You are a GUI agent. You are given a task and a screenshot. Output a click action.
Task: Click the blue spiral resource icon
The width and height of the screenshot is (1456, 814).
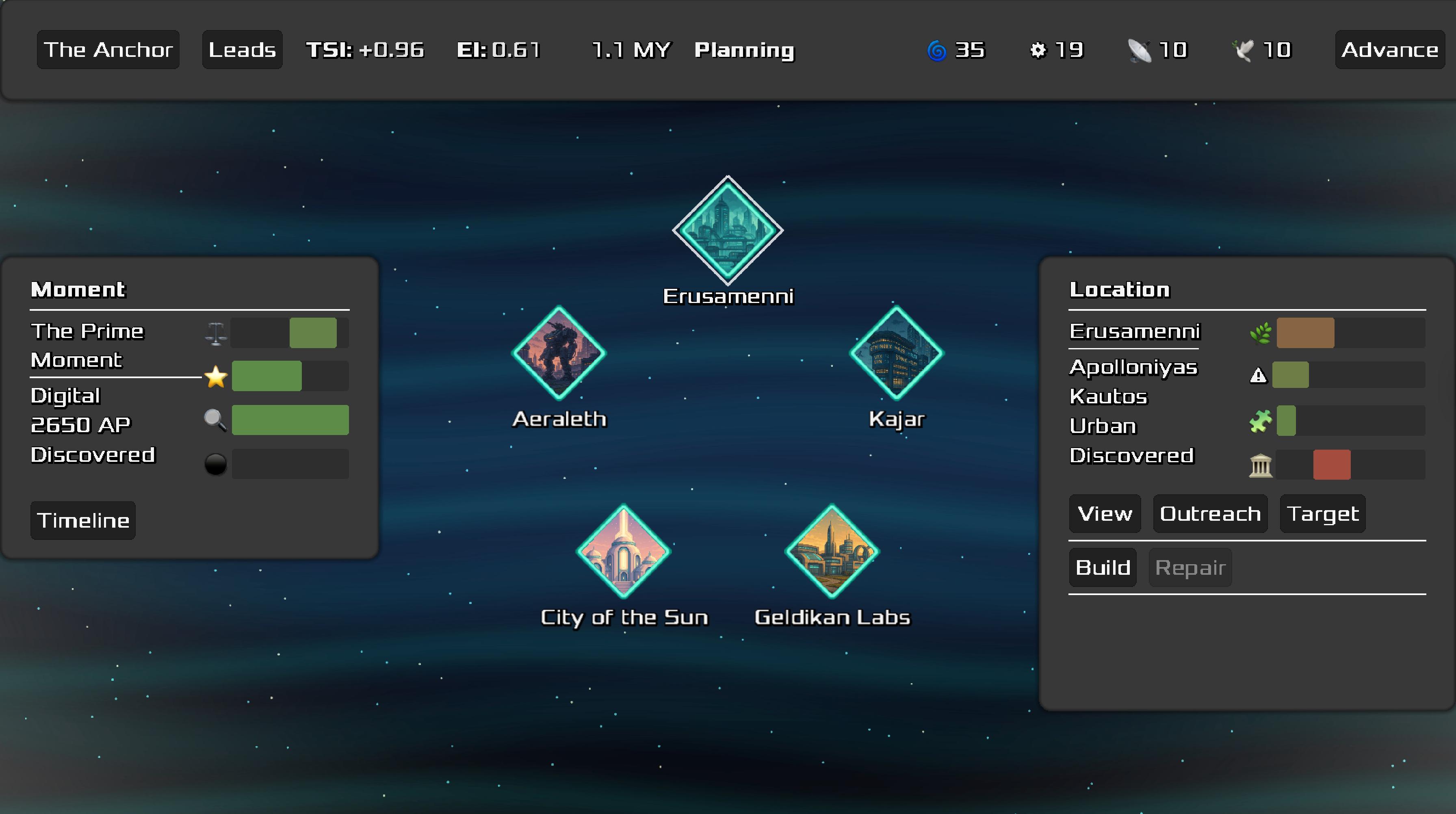pyautogui.click(x=936, y=50)
